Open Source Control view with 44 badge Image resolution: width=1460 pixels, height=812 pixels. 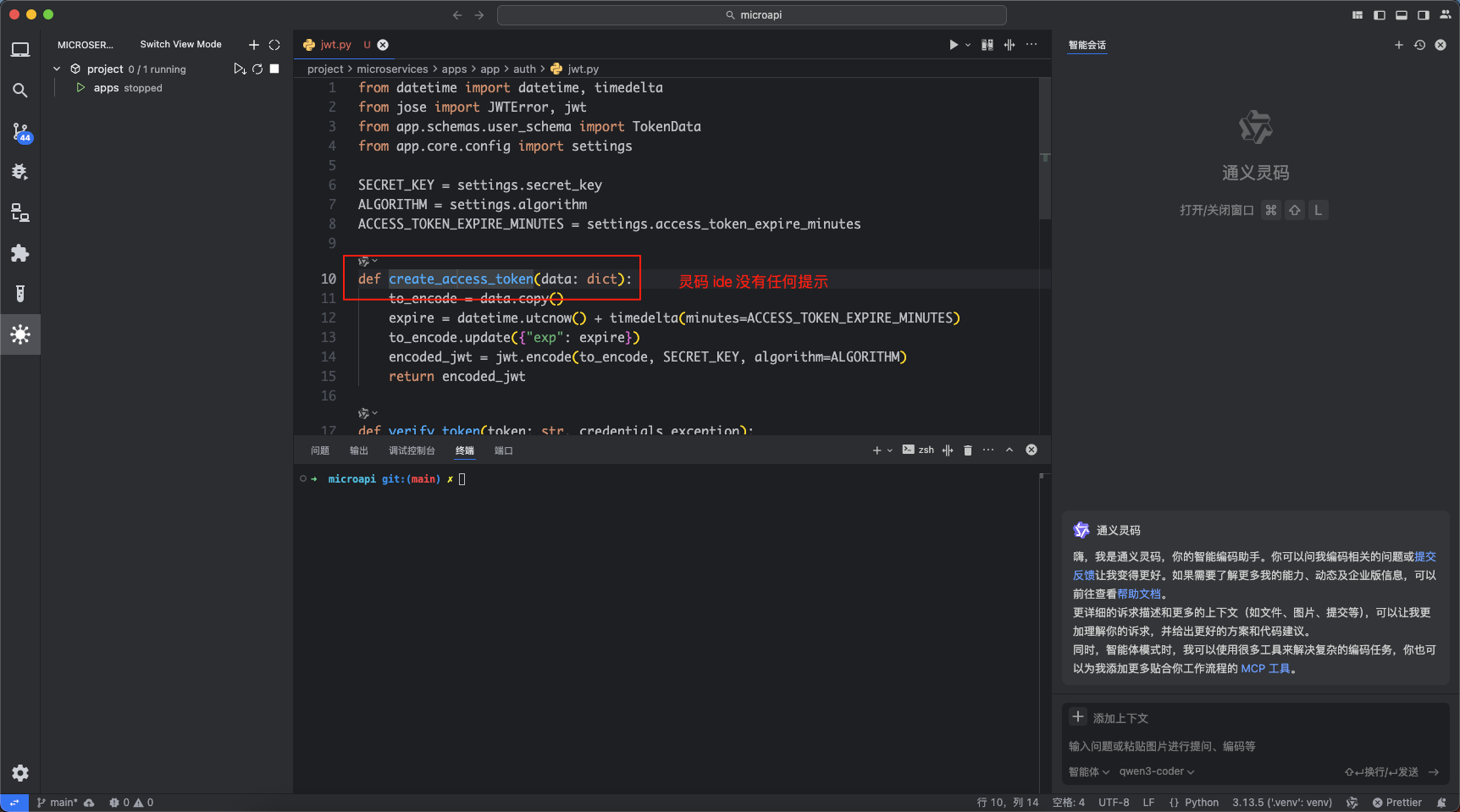pyautogui.click(x=20, y=131)
